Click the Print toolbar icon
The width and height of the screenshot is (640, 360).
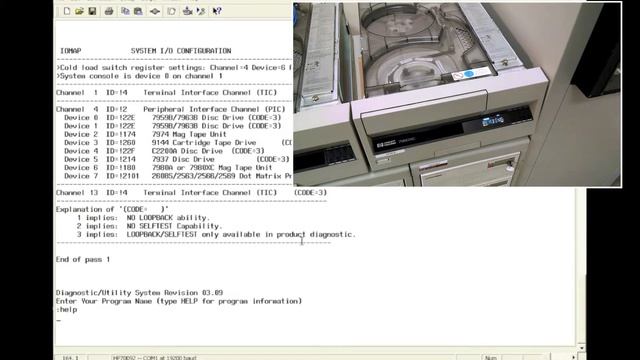(109, 11)
